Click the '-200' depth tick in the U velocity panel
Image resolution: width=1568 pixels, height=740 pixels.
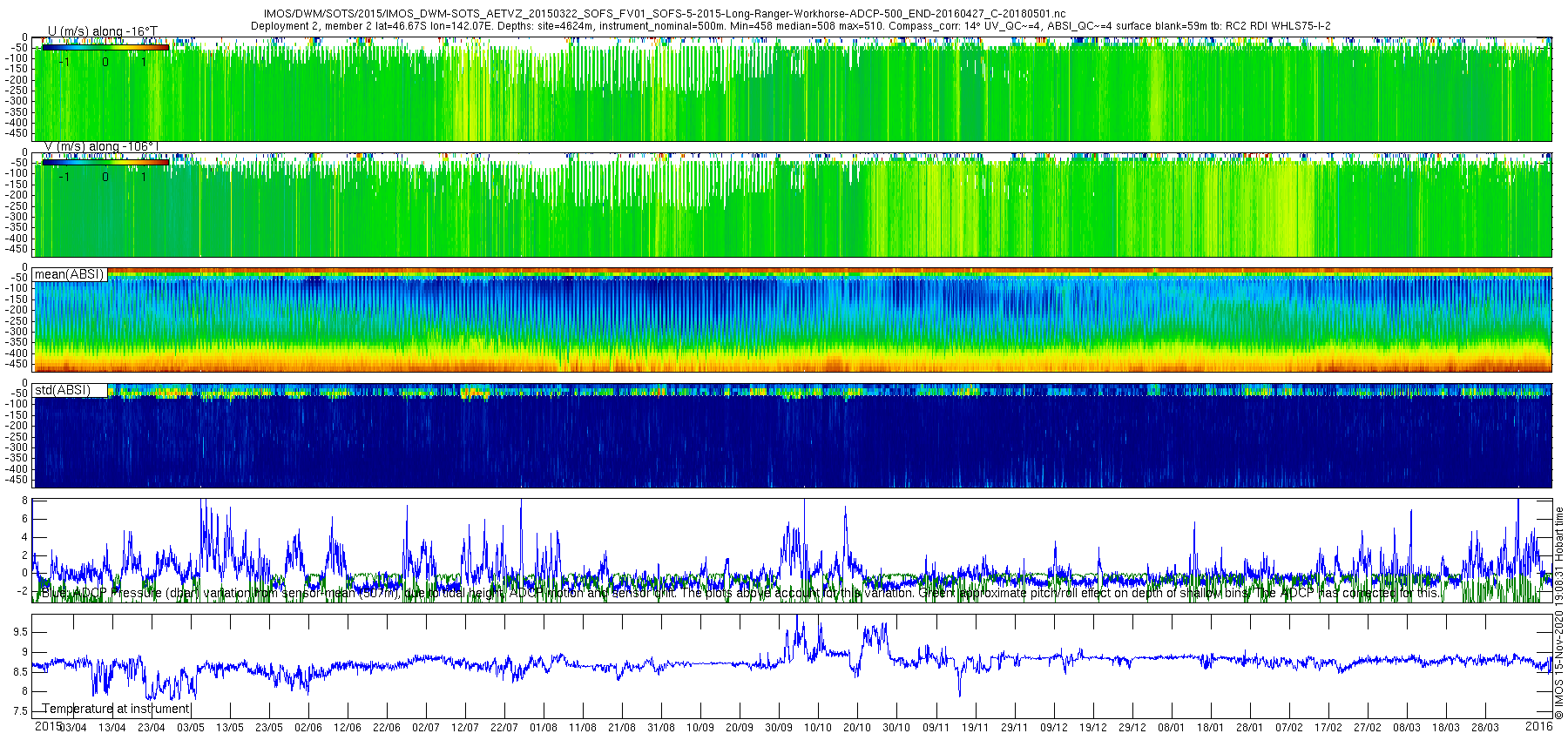[17, 80]
